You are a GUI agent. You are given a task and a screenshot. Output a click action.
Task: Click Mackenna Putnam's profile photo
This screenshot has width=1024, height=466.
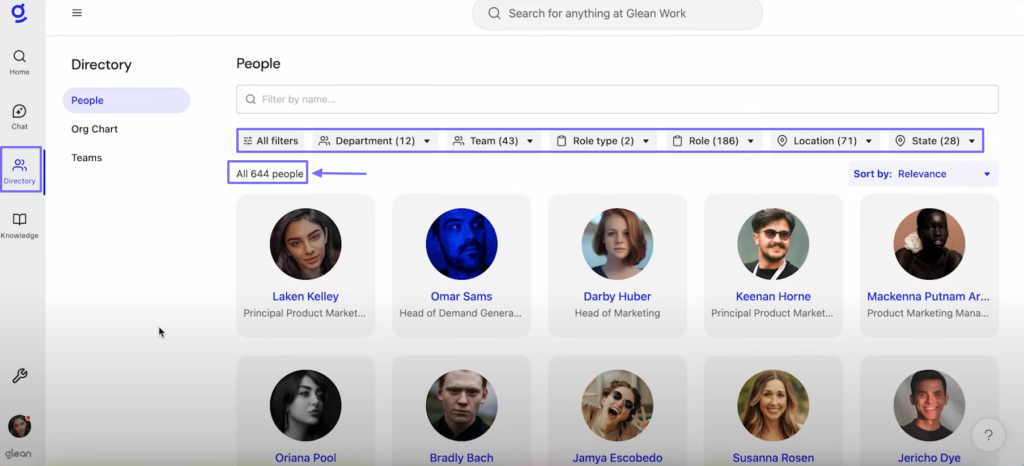coord(929,244)
